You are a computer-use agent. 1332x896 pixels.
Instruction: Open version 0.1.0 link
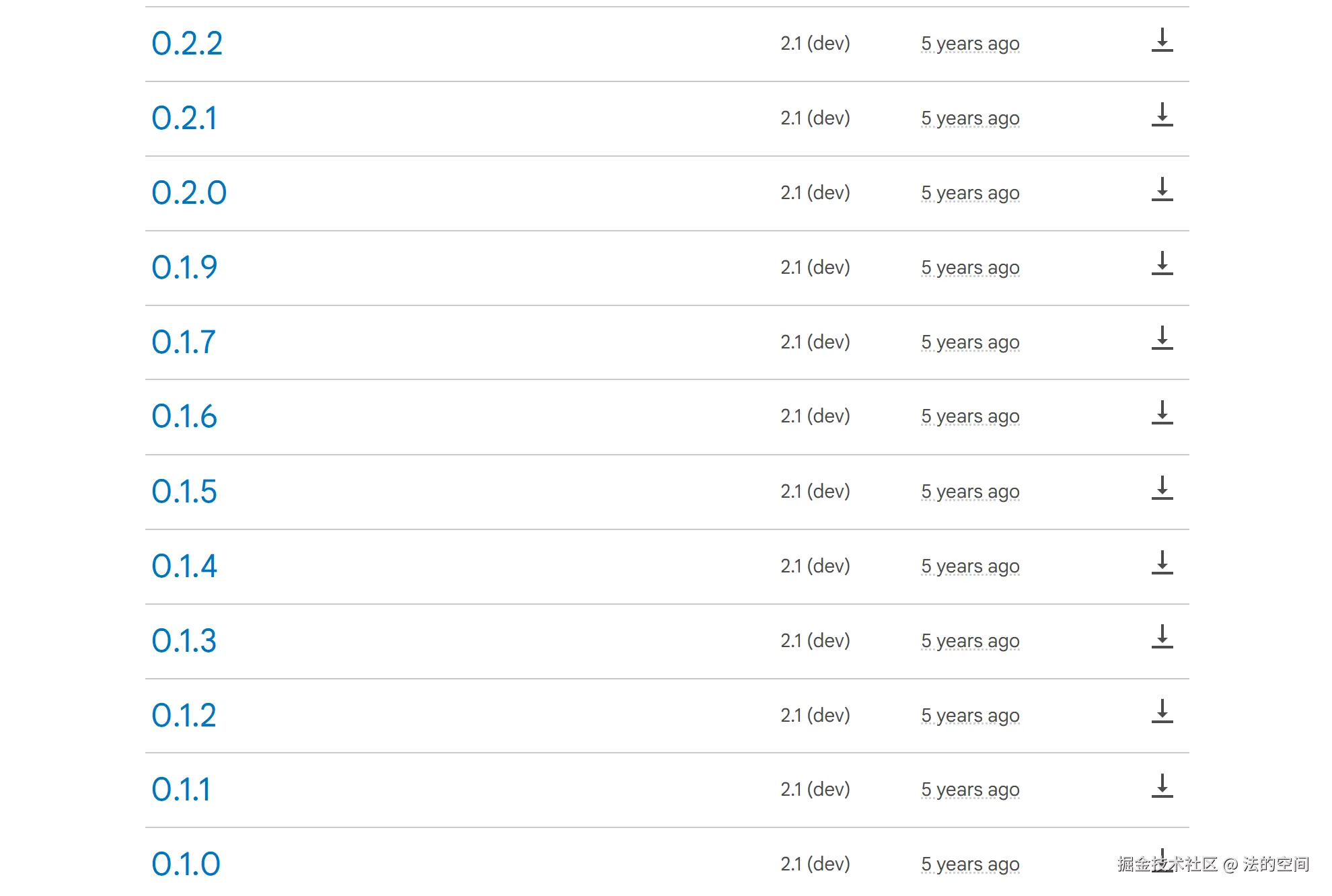(186, 864)
